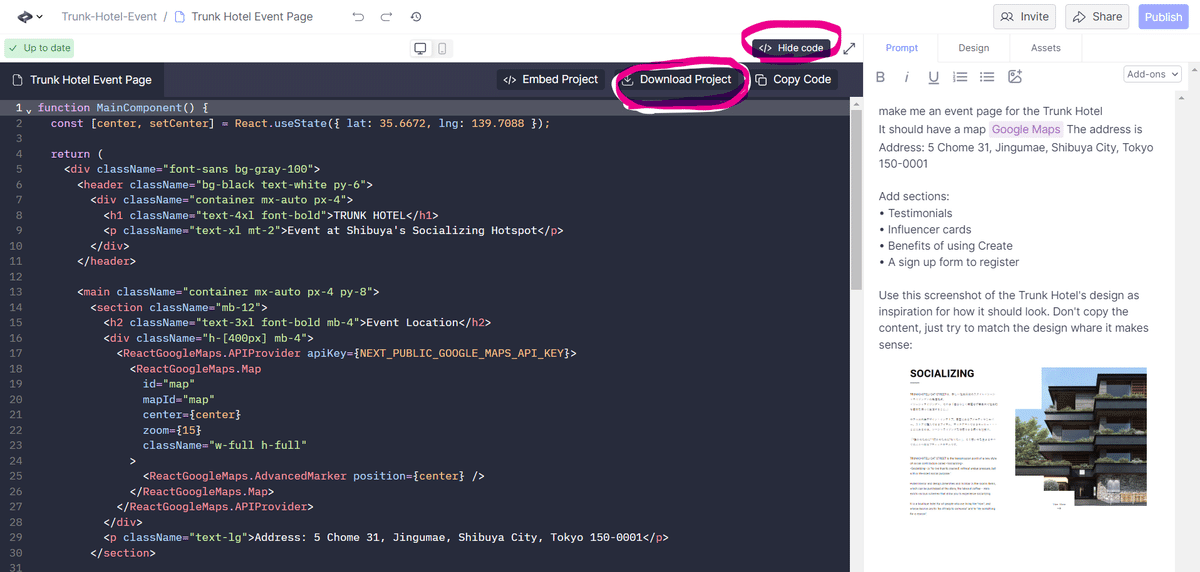Open the Add-ons dropdown
1200x572 pixels.
coord(1153,74)
